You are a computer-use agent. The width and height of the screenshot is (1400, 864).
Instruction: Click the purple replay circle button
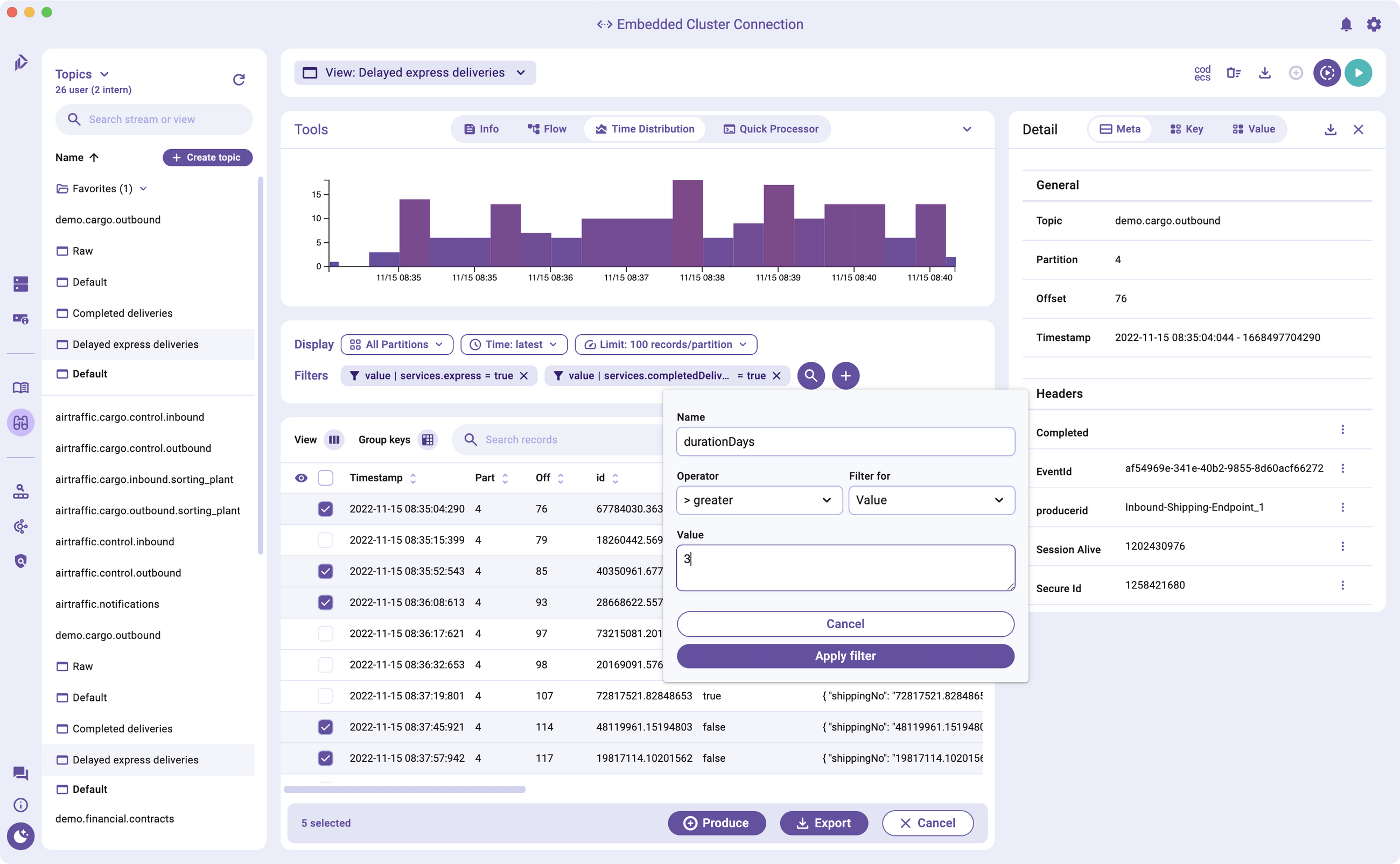[x=1327, y=73]
